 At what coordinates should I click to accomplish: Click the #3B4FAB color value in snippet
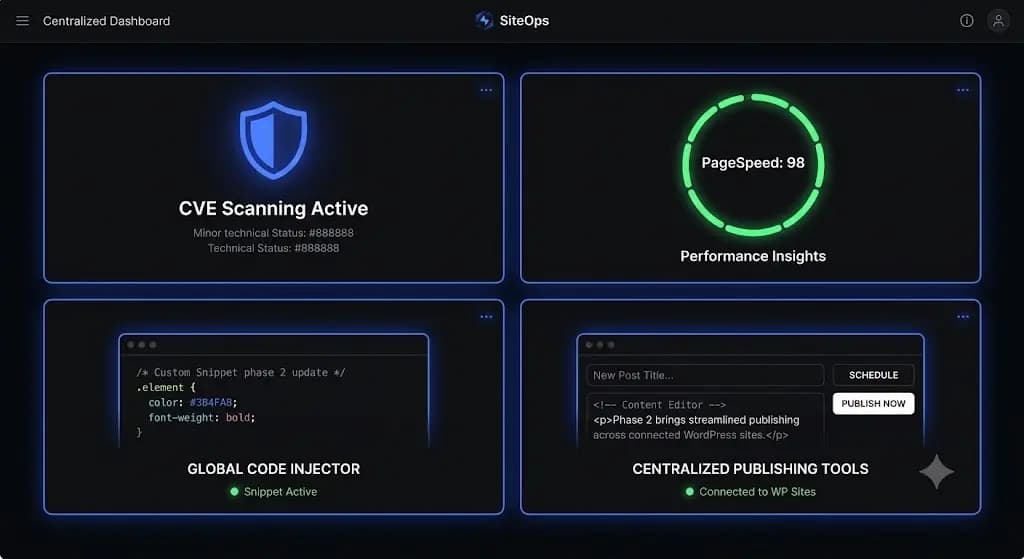pos(211,402)
